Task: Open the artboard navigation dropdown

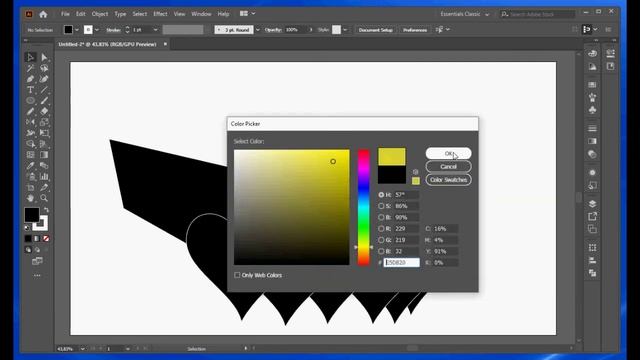Action: 128,349
